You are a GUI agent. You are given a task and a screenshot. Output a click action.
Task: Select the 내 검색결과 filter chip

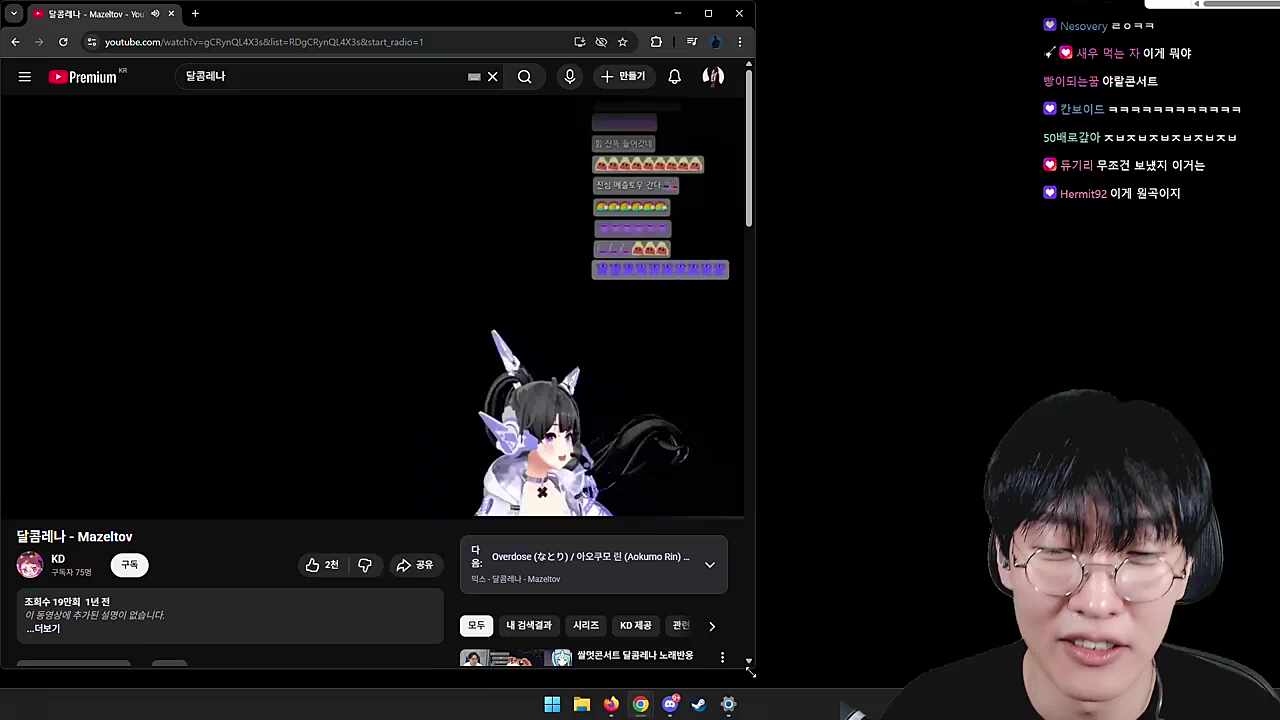[x=529, y=626]
